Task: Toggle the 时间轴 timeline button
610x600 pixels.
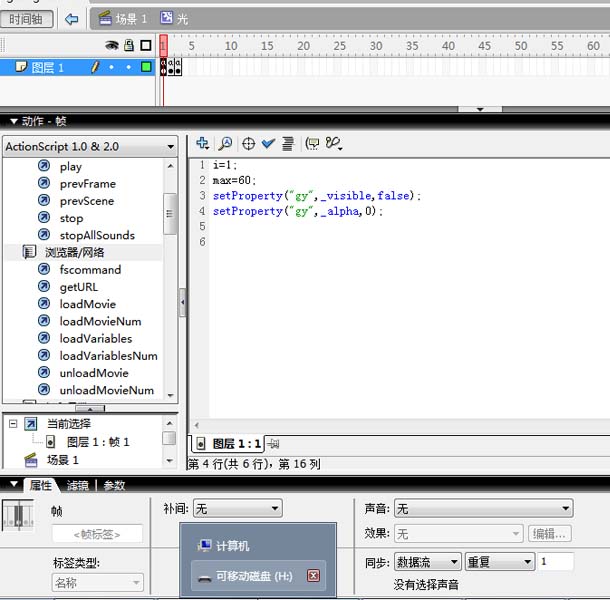Action: (26, 19)
